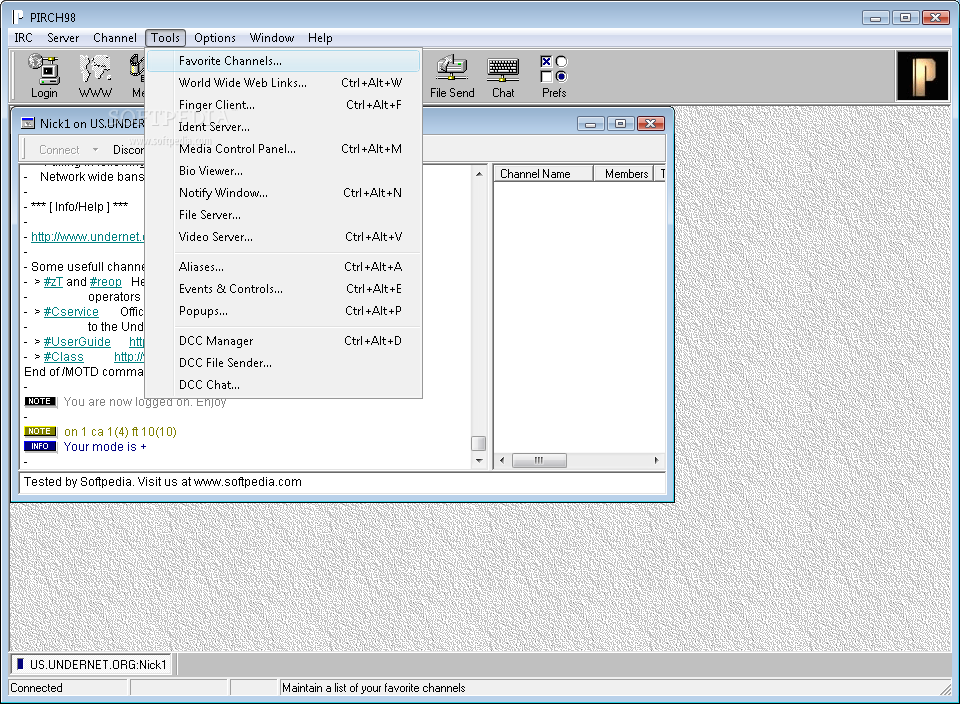Sort by Members column header
This screenshot has height=704, width=960.
[x=624, y=174]
